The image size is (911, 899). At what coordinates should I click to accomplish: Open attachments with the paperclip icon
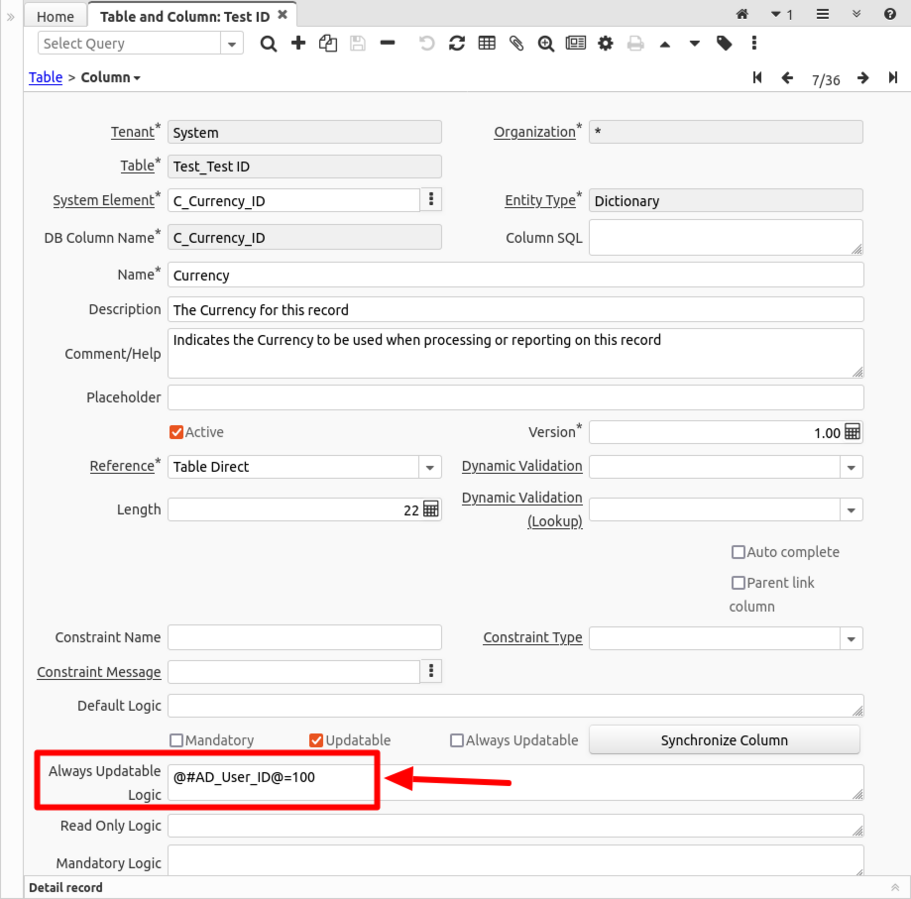[516, 44]
